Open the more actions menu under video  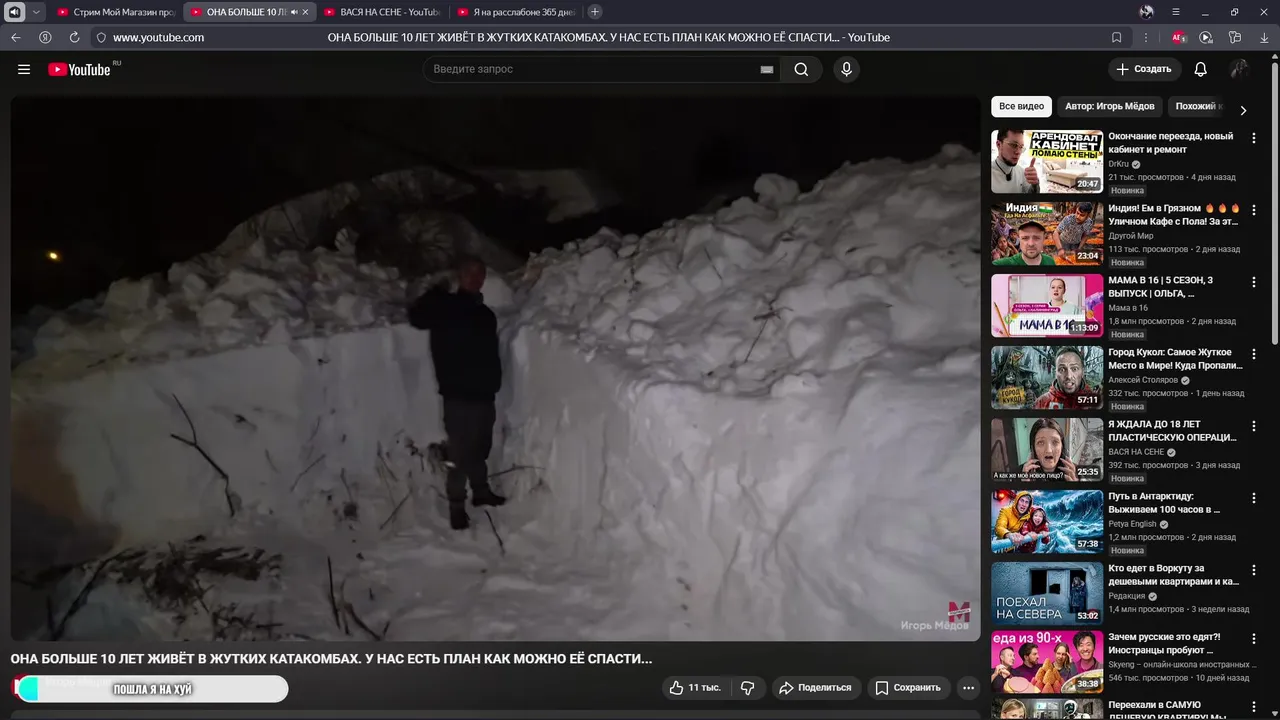point(968,688)
